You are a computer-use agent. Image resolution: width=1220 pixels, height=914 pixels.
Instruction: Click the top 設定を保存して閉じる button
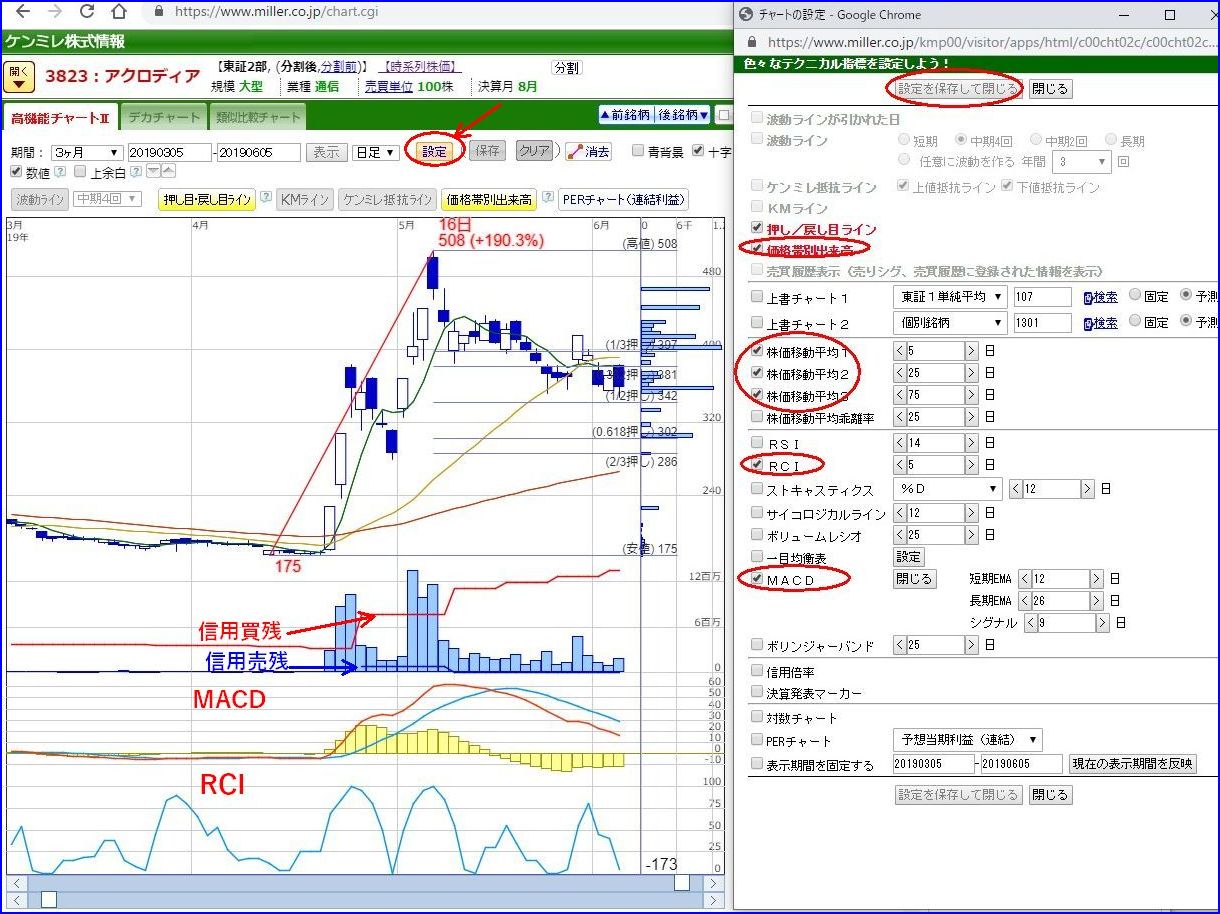[x=958, y=88]
